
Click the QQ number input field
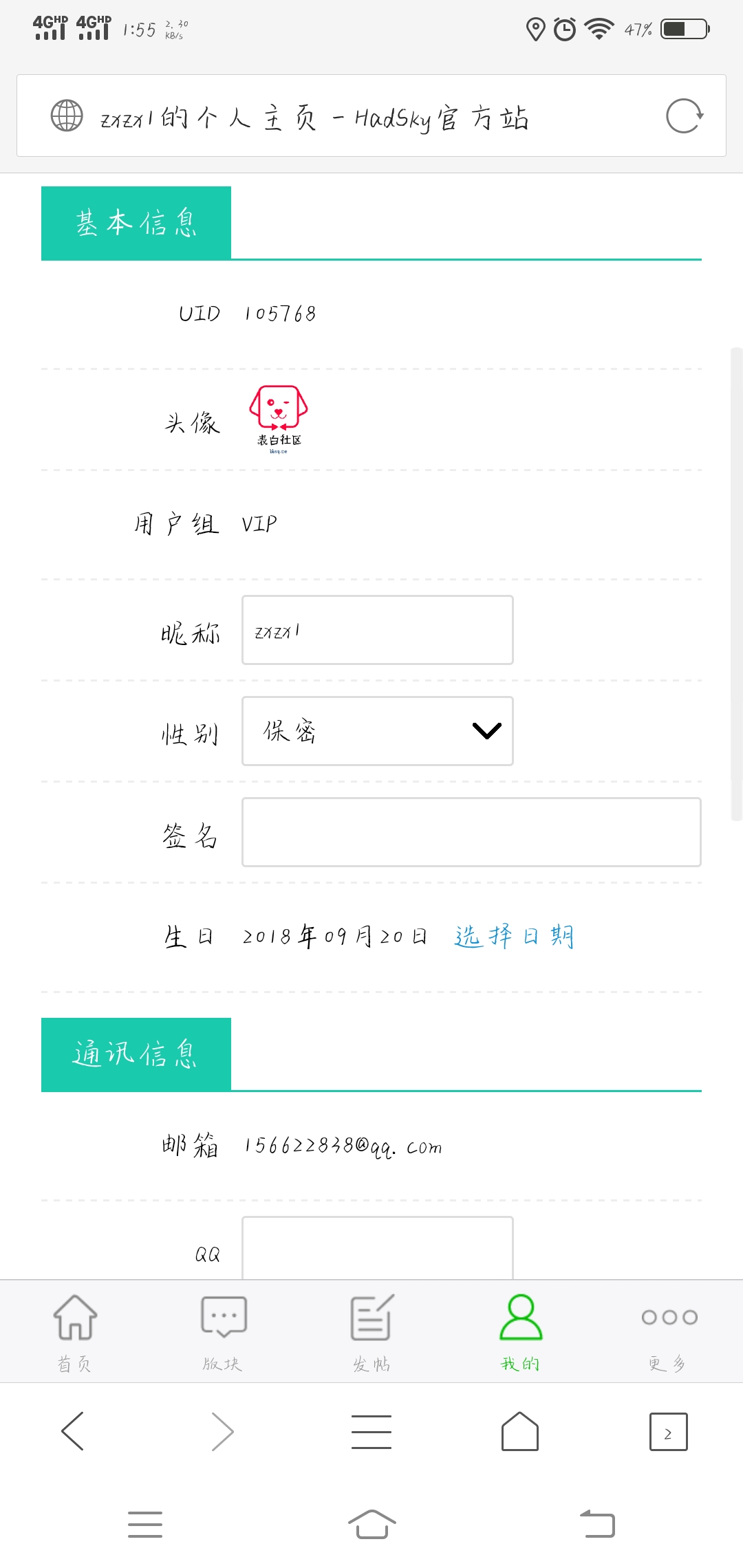(378, 1248)
